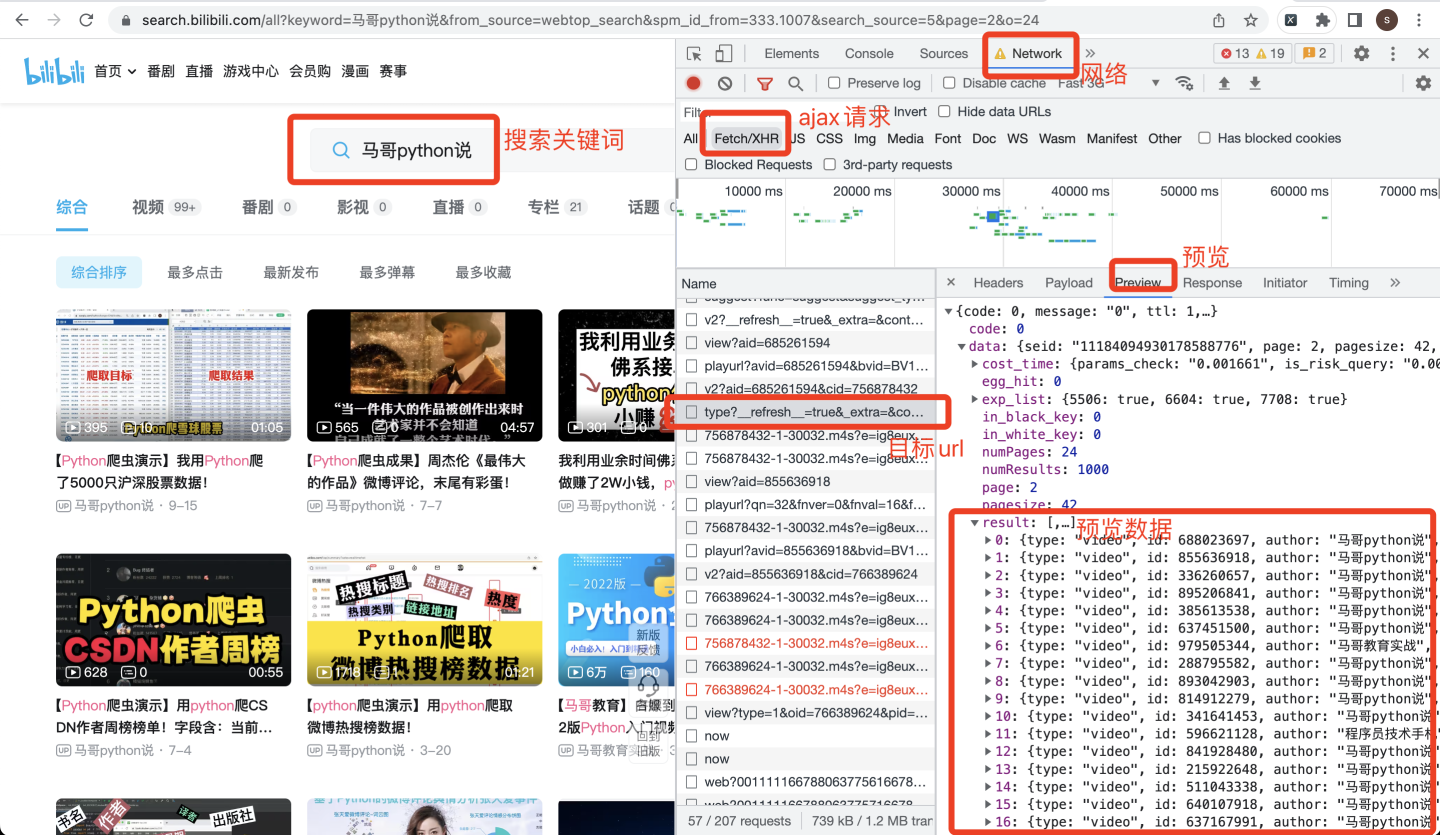The image size is (1440, 835).
Task: Open DevTools three-dot customize menu
Action: tap(1393, 54)
